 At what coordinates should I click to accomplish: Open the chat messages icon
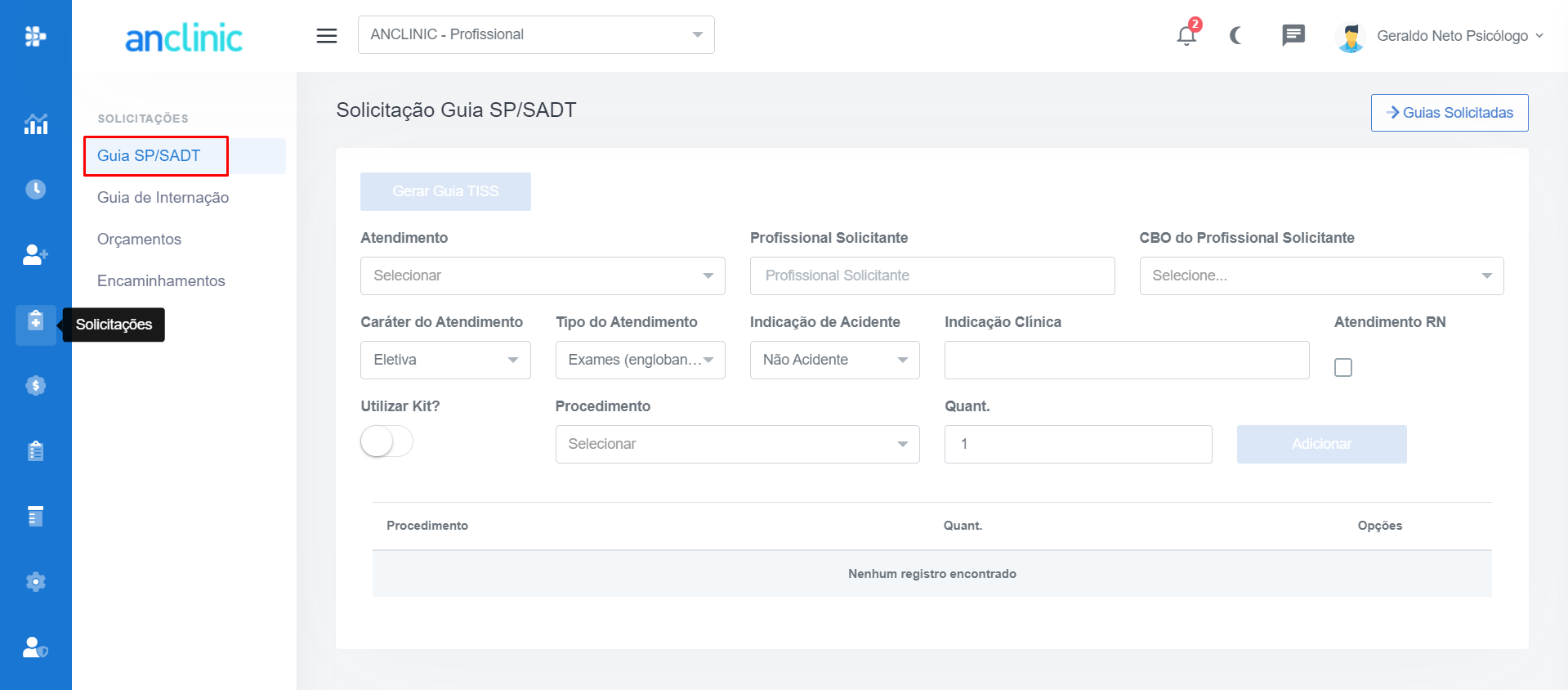click(1293, 35)
